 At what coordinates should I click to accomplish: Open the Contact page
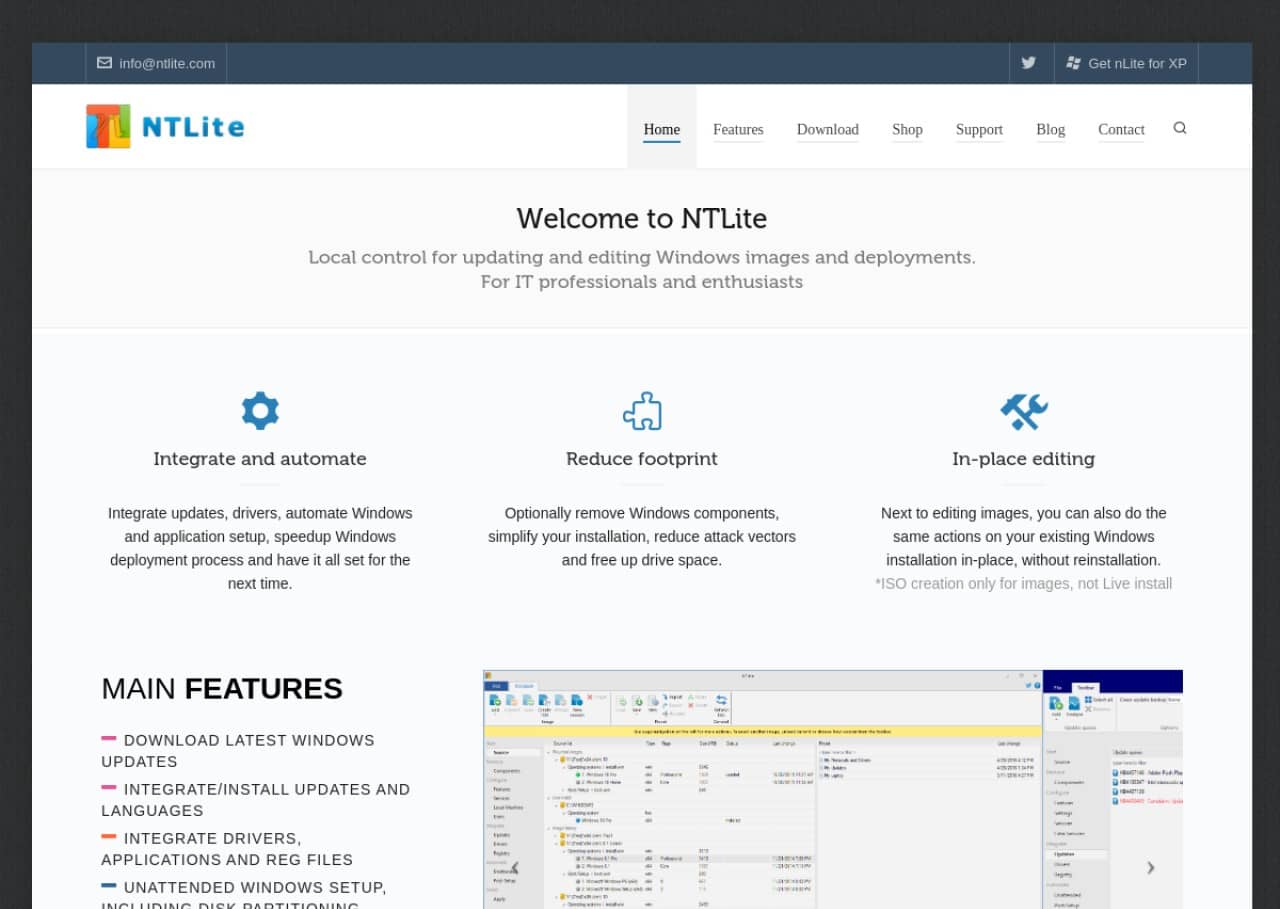coord(1122,129)
